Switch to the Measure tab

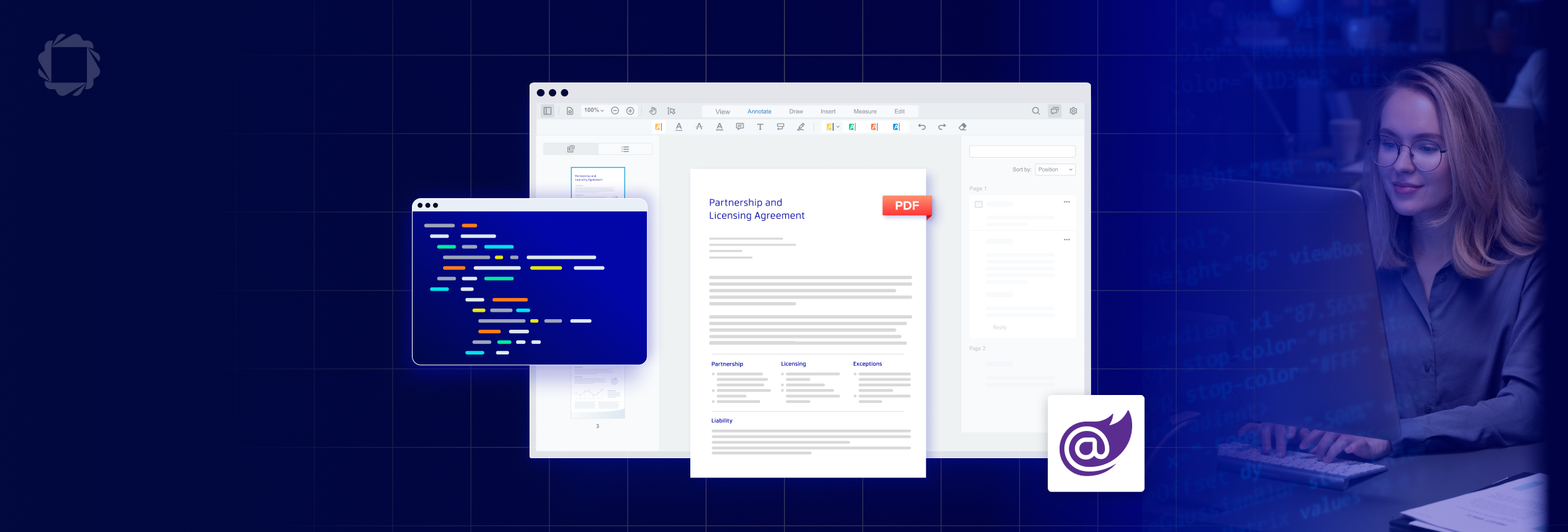865,112
